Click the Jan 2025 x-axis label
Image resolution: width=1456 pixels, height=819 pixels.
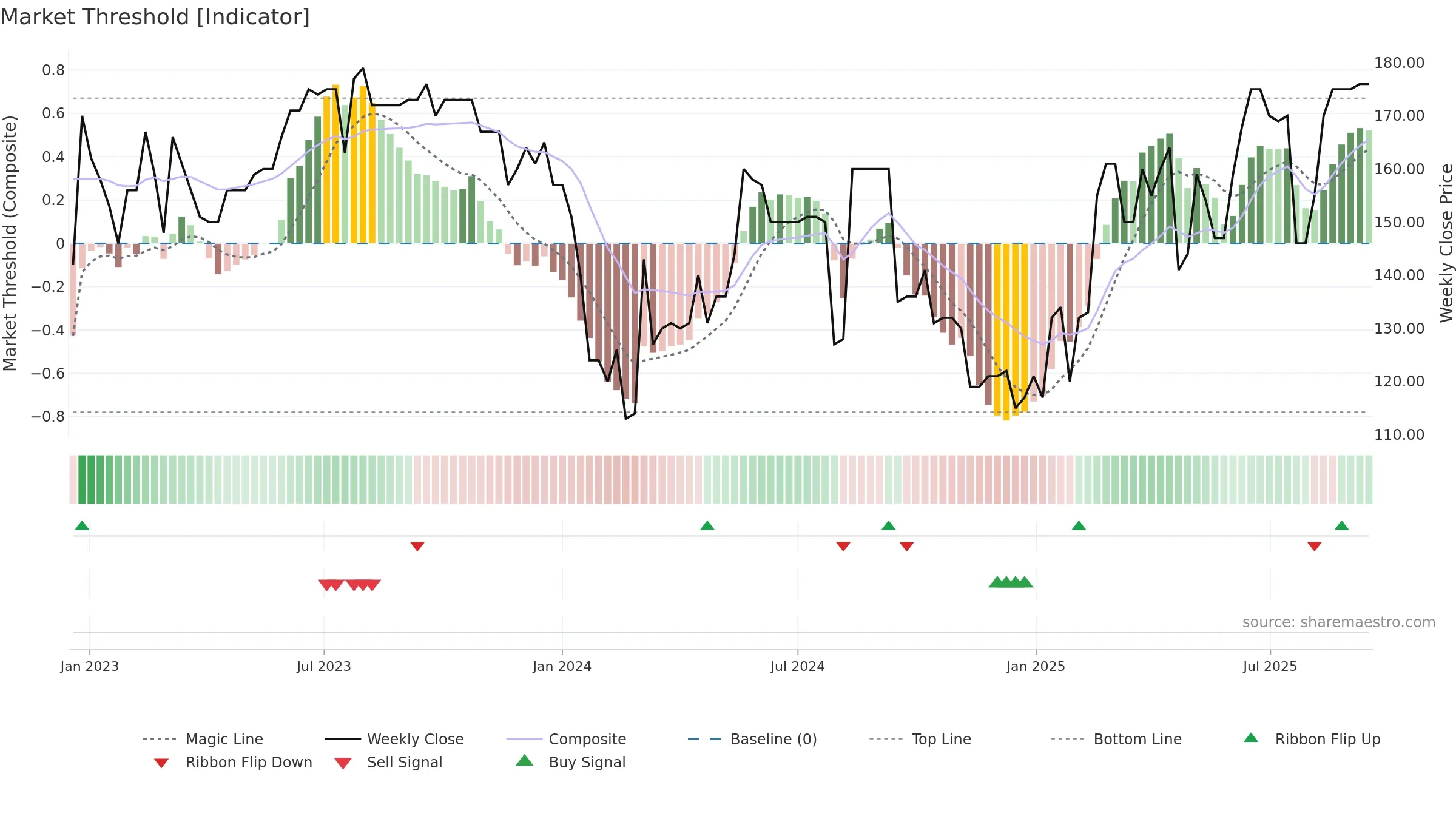point(1036,666)
